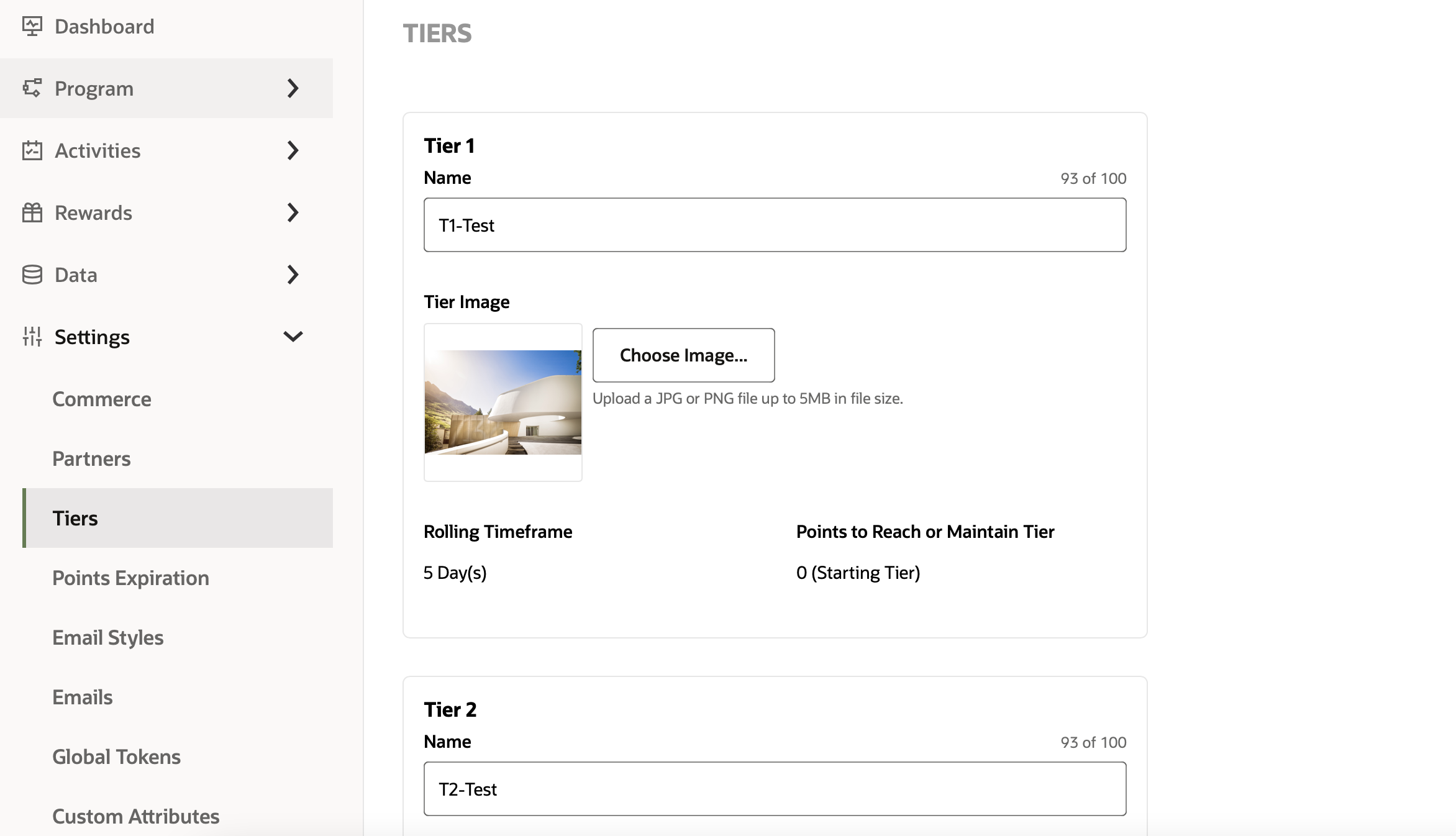
Task: Click the Tier 1 image thumbnail
Action: [503, 402]
